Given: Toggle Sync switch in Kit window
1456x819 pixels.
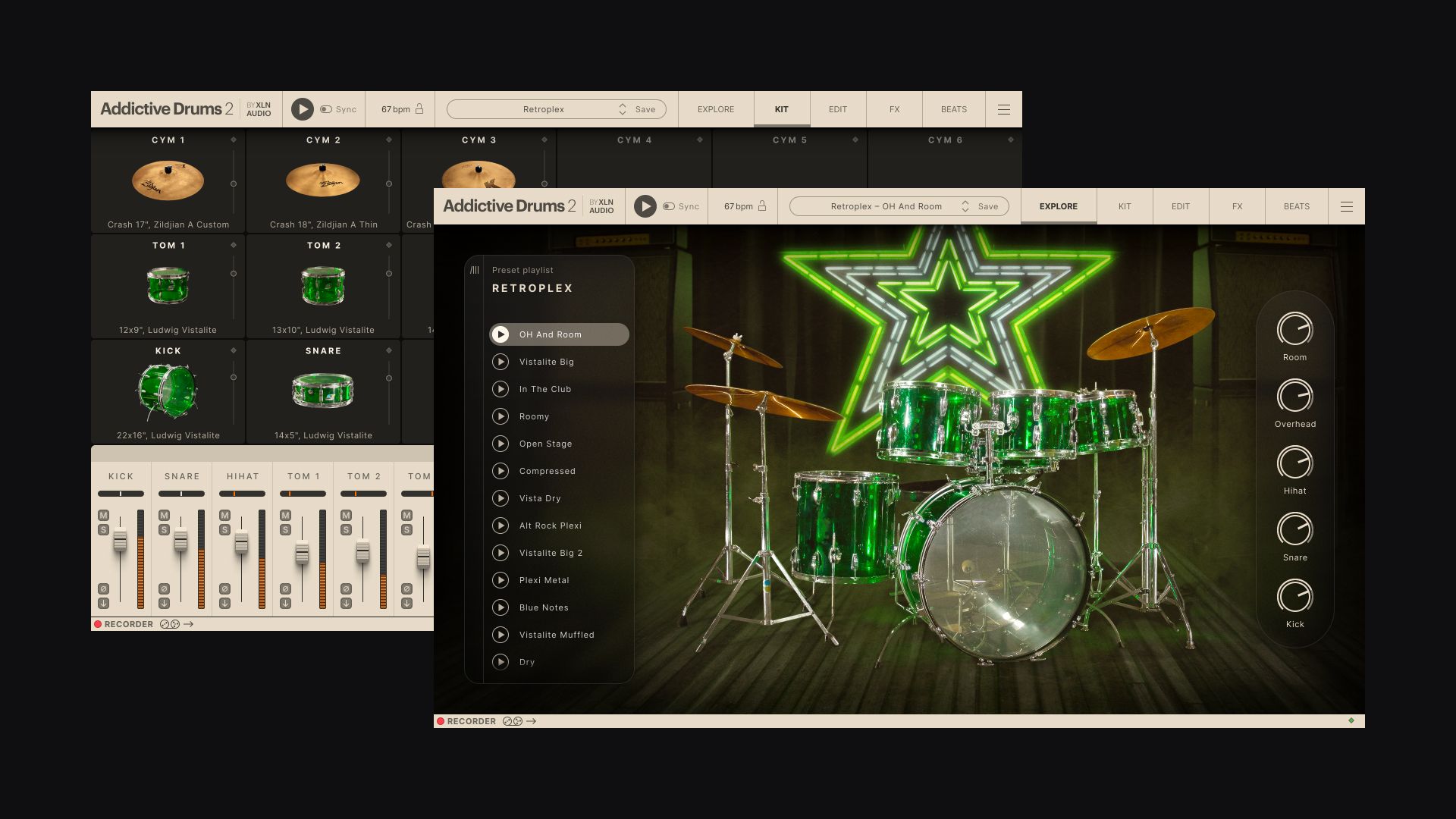Looking at the screenshot, I should pos(326,109).
